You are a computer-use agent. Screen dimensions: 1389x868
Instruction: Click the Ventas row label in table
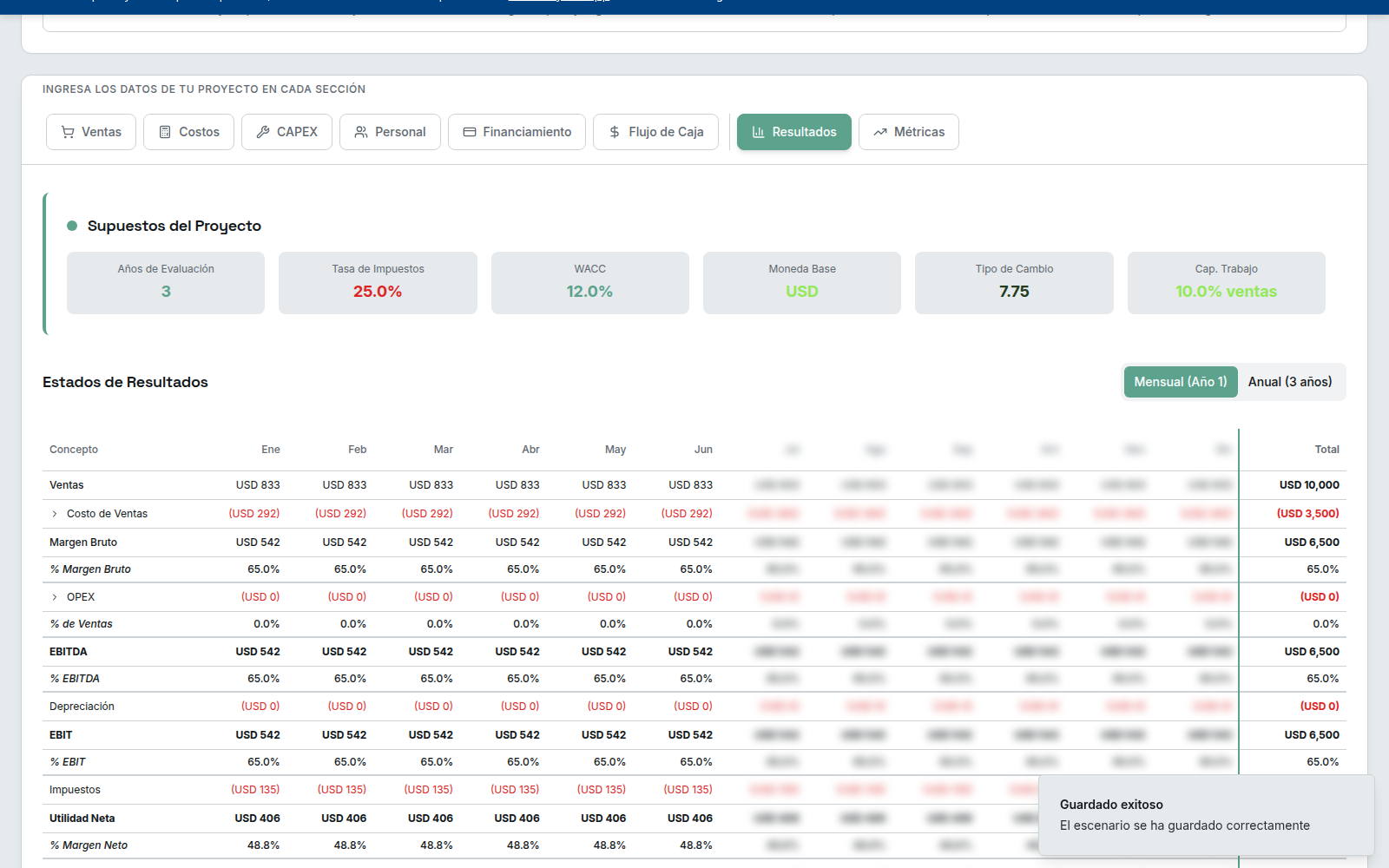[x=67, y=485]
